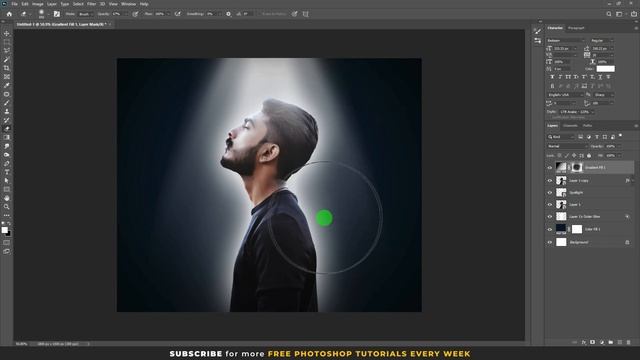640x360 pixels.
Task: Click the new adjustment layer button
Action: pos(602,342)
